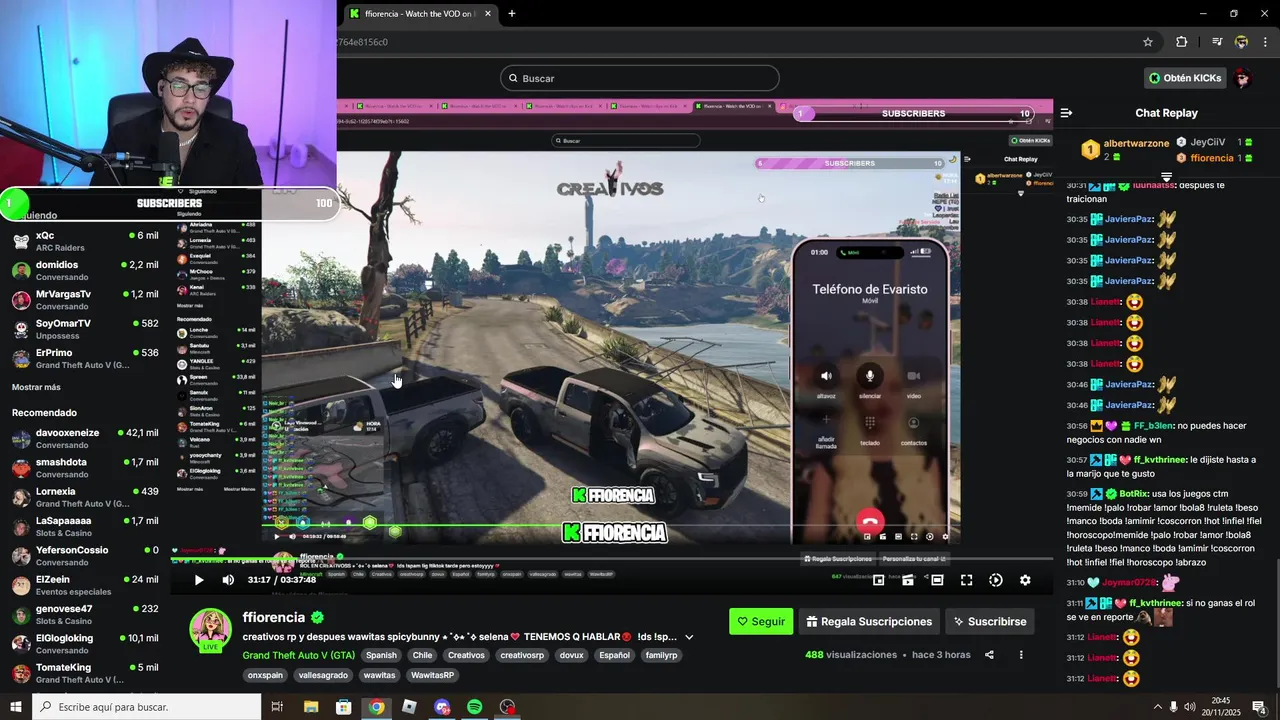Open ffiorencia channel avatar
Viewport: 1280px width, 720px height.
tap(211, 630)
